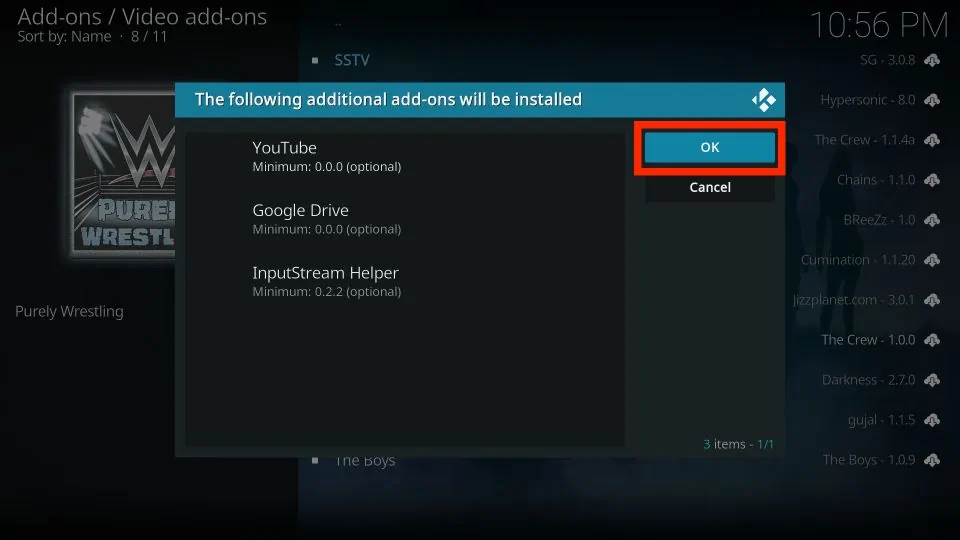Click the cloud icon next to gujal - 1.1.5
Image resolution: width=960 pixels, height=540 pixels.
coord(932,420)
